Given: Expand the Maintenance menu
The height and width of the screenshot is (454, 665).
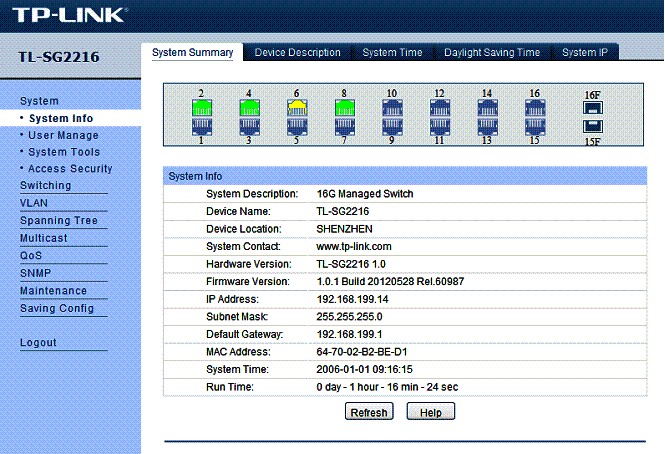Looking at the screenshot, I should tap(53, 291).
